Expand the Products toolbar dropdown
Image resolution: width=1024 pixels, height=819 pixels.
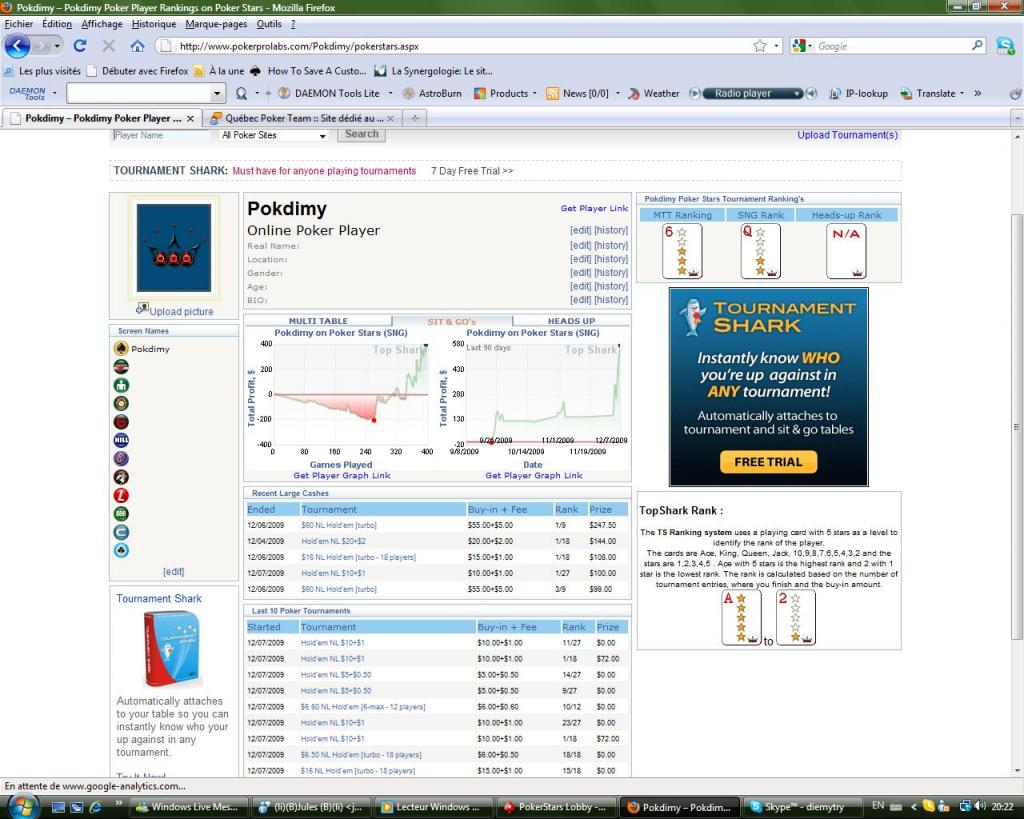535,93
